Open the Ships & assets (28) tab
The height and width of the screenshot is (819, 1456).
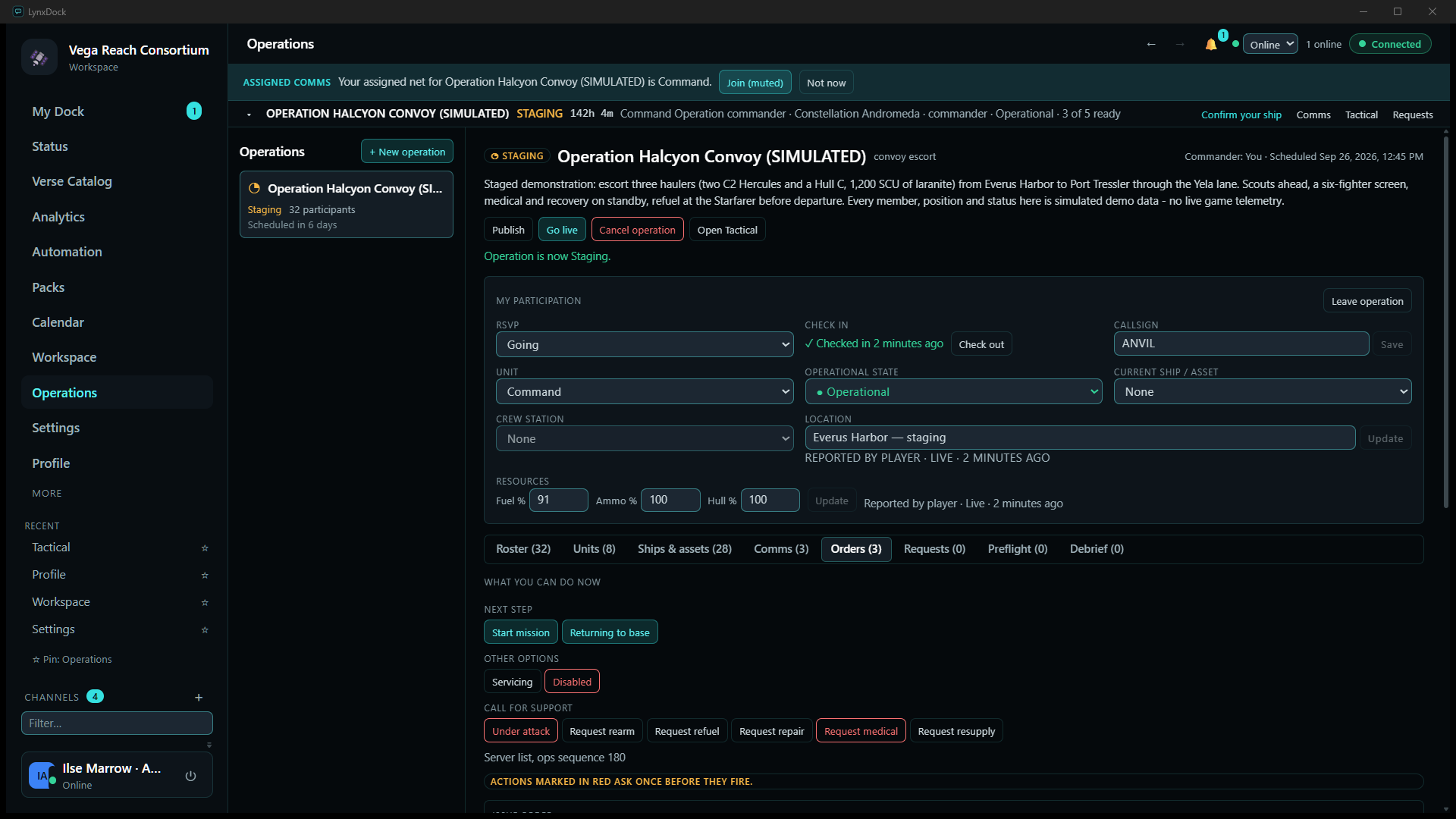(x=684, y=549)
